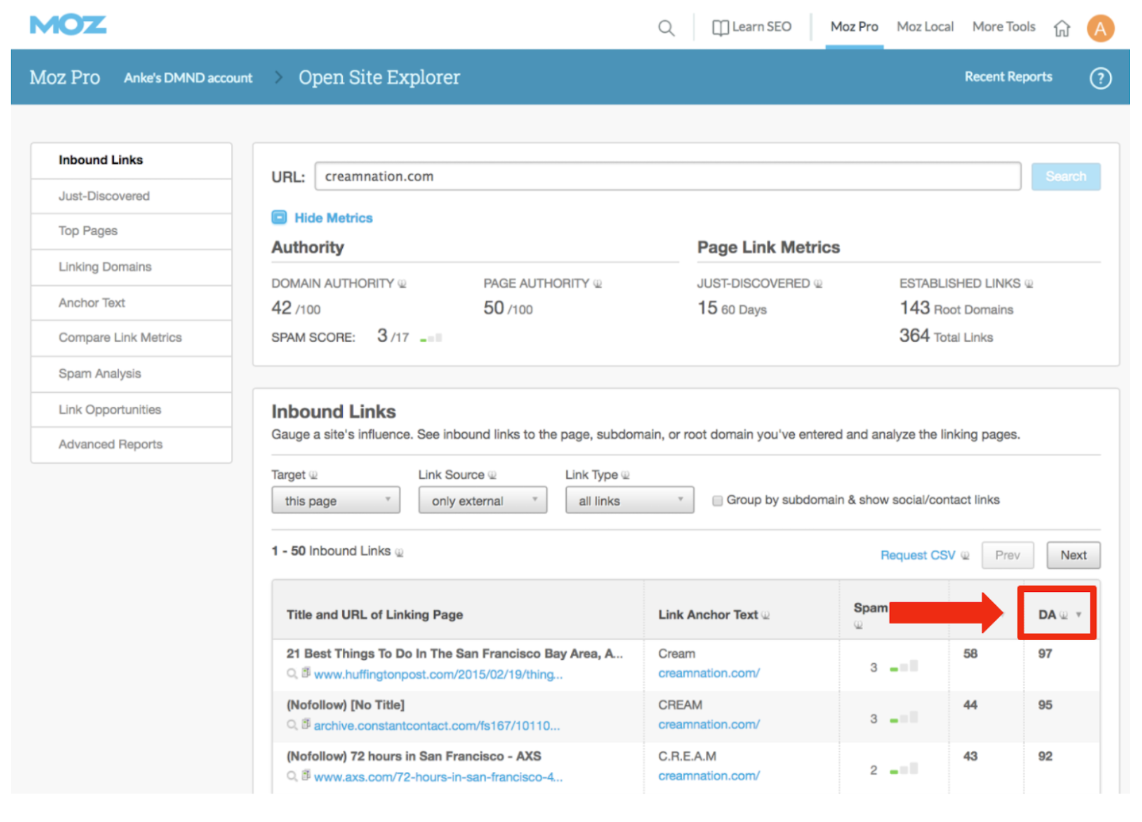Click info icon next to Domain Authority

(x=403, y=284)
